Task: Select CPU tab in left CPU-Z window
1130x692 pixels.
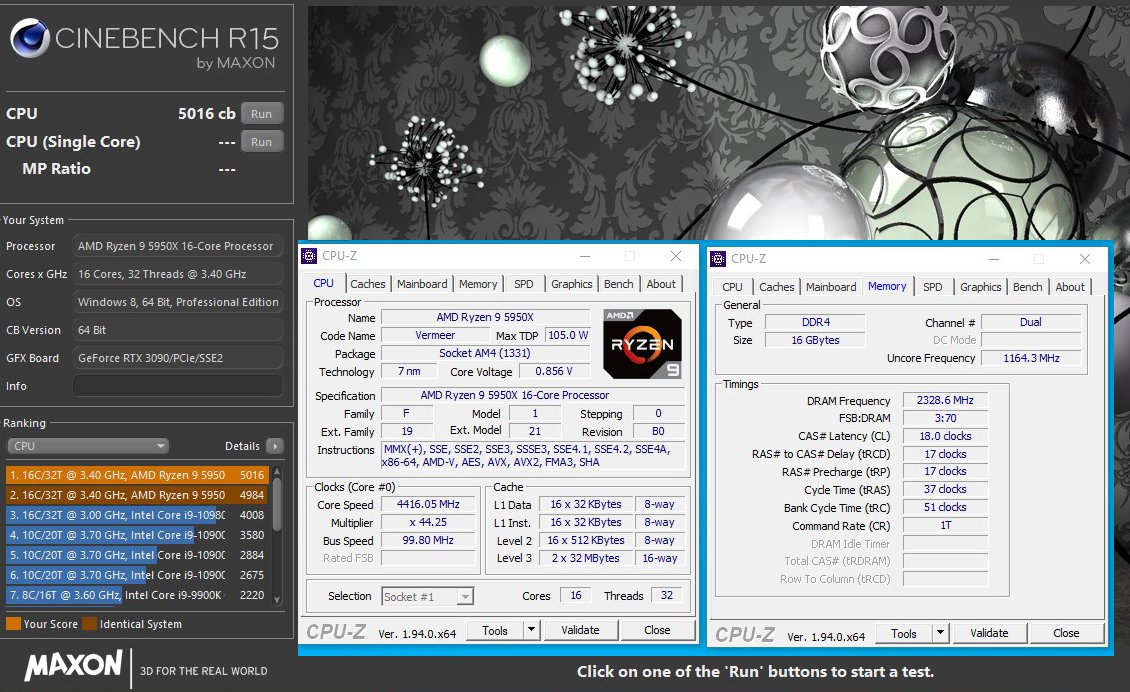Action: click(324, 283)
